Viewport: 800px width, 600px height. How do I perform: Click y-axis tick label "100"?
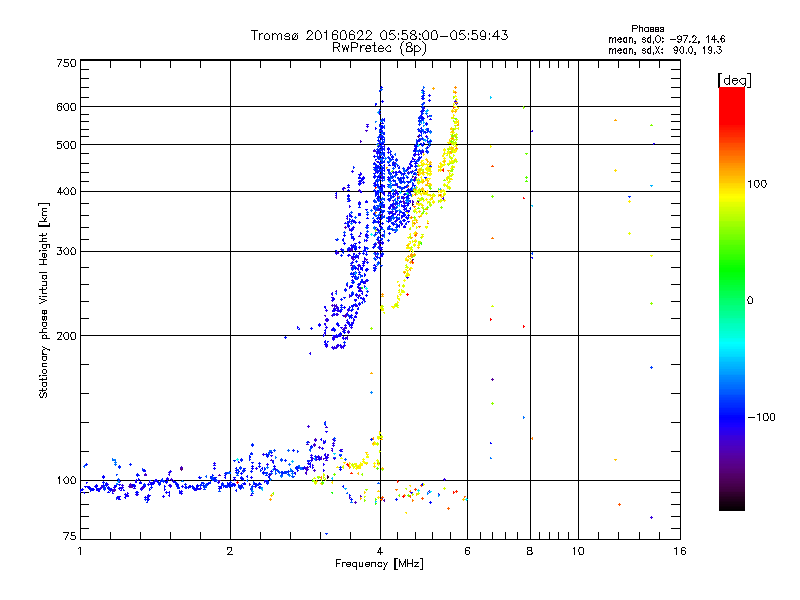coord(67,480)
